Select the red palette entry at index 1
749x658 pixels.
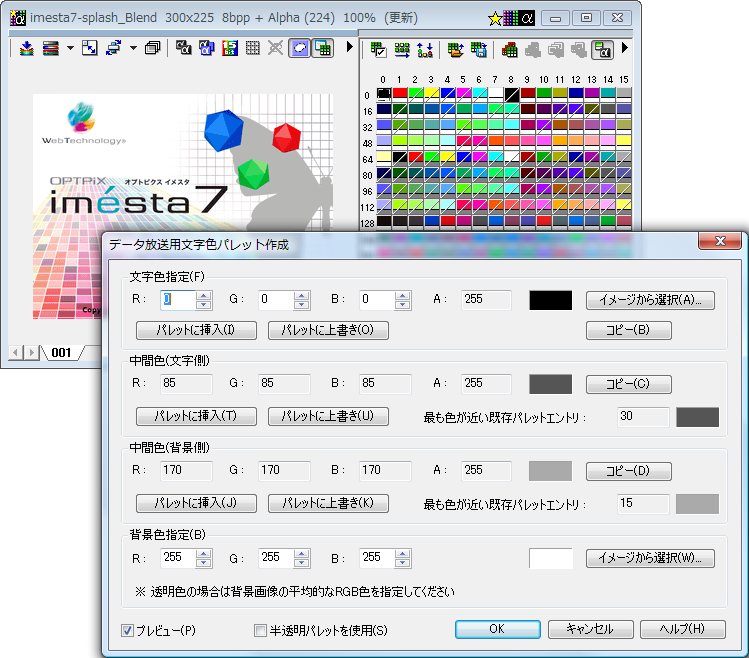click(400, 93)
